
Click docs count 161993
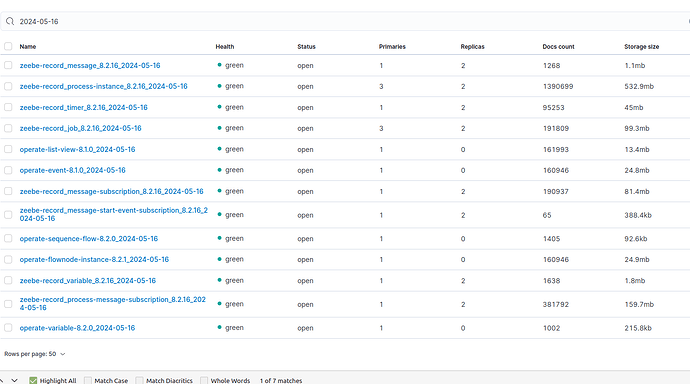point(556,150)
